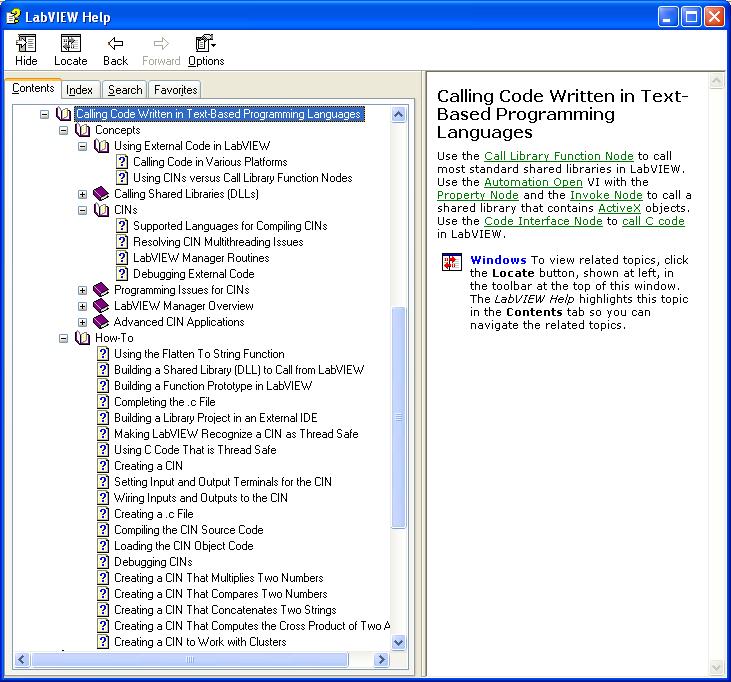Screen dimensions: 731x682
Task: Expand the Advanced CIN Applications node
Action: click(x=83, y=322)
